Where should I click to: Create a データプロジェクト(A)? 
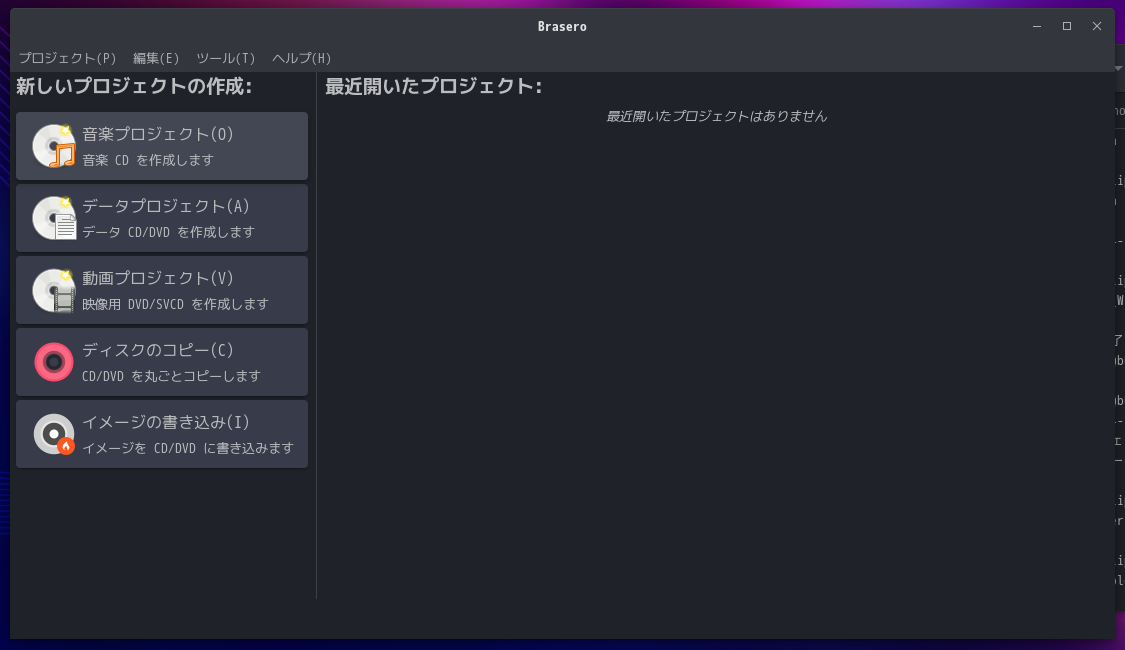[x=162, y=218]
